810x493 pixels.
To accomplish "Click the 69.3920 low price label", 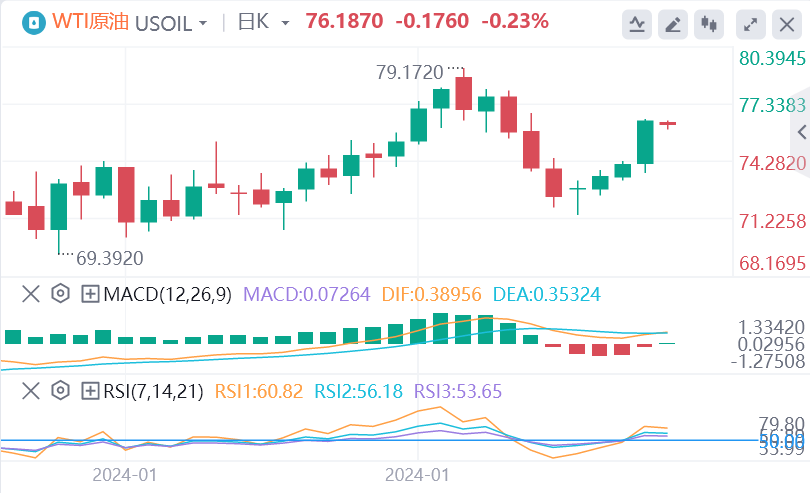I will [x=110, y=258].
